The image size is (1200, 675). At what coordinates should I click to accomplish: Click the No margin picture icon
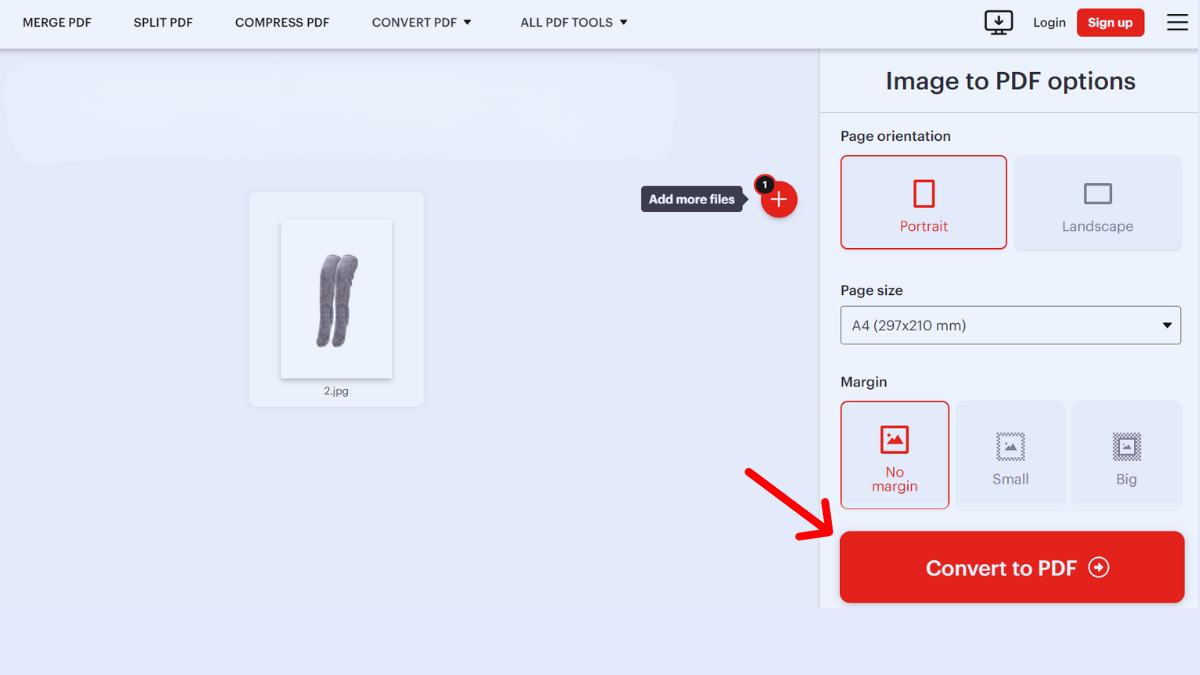[x=894, y=439]
